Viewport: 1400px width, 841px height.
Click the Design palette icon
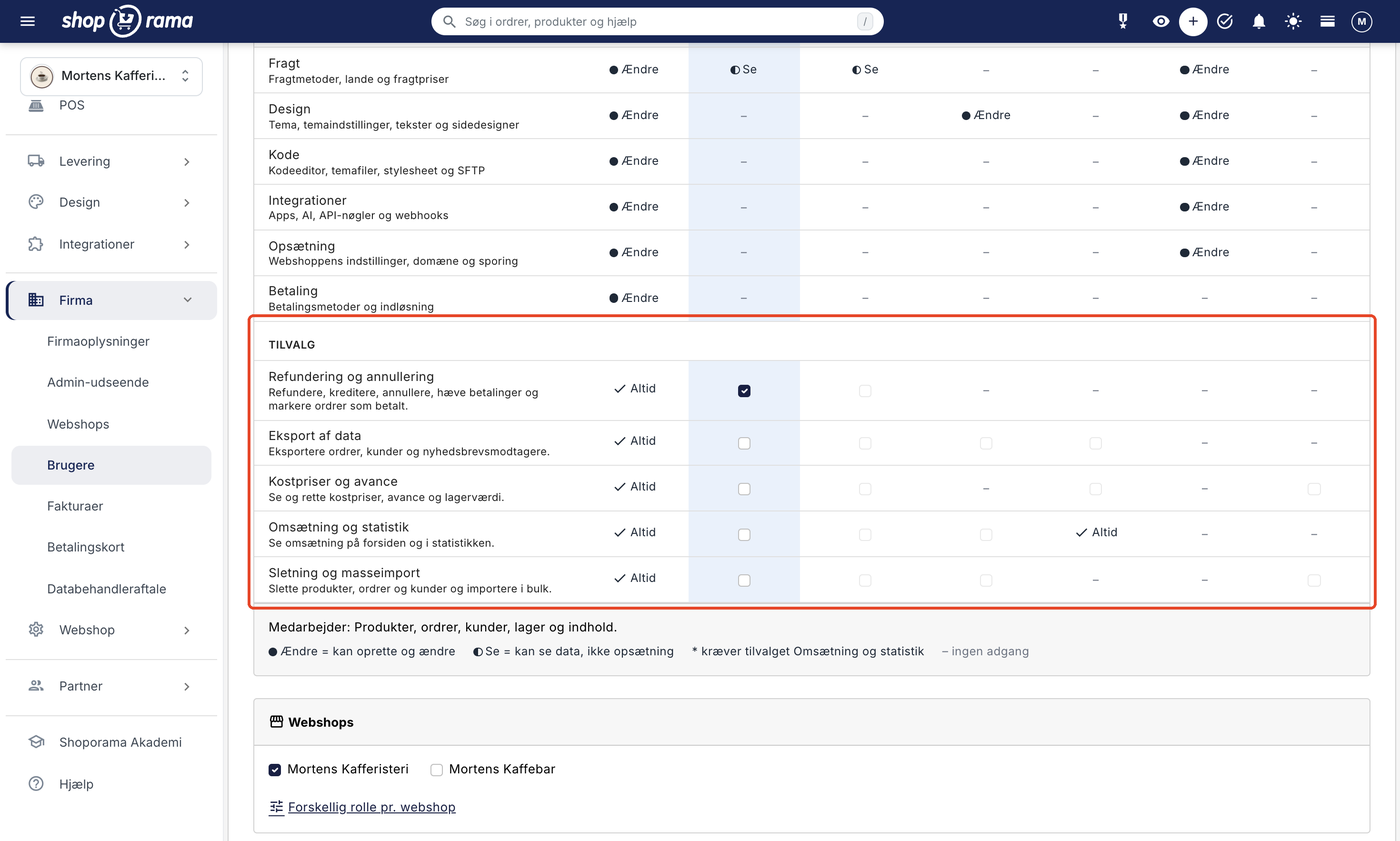pyautogui.click(x=36, y=202)
